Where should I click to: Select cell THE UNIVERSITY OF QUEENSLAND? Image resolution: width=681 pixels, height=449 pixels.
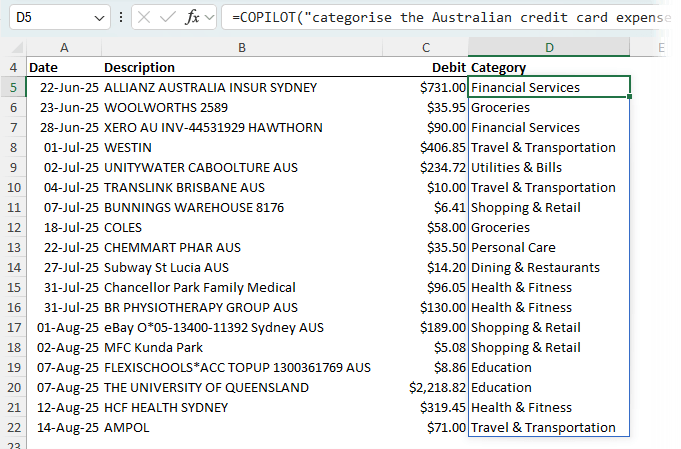242,387
